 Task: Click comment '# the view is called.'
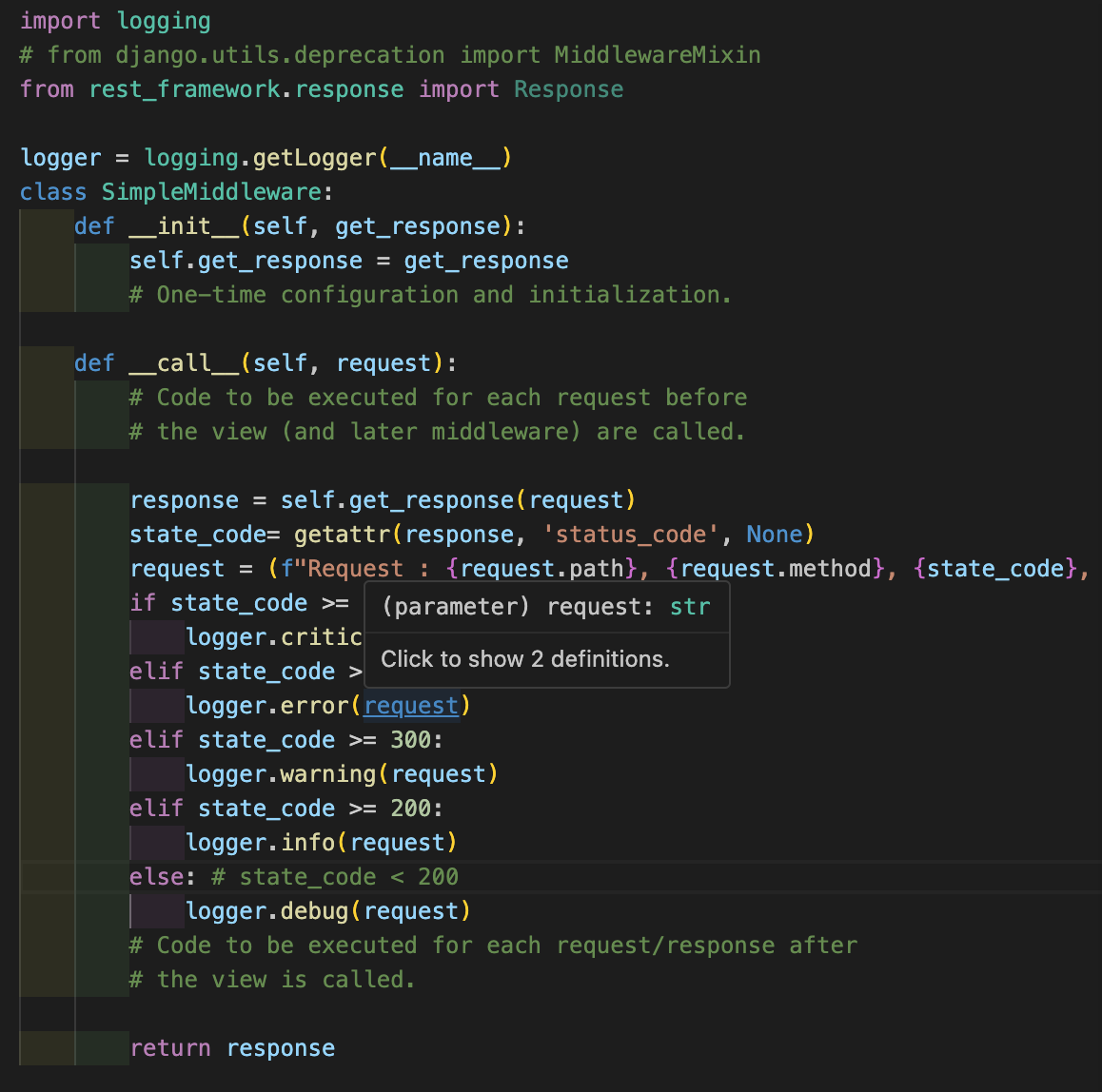[273, 980]
